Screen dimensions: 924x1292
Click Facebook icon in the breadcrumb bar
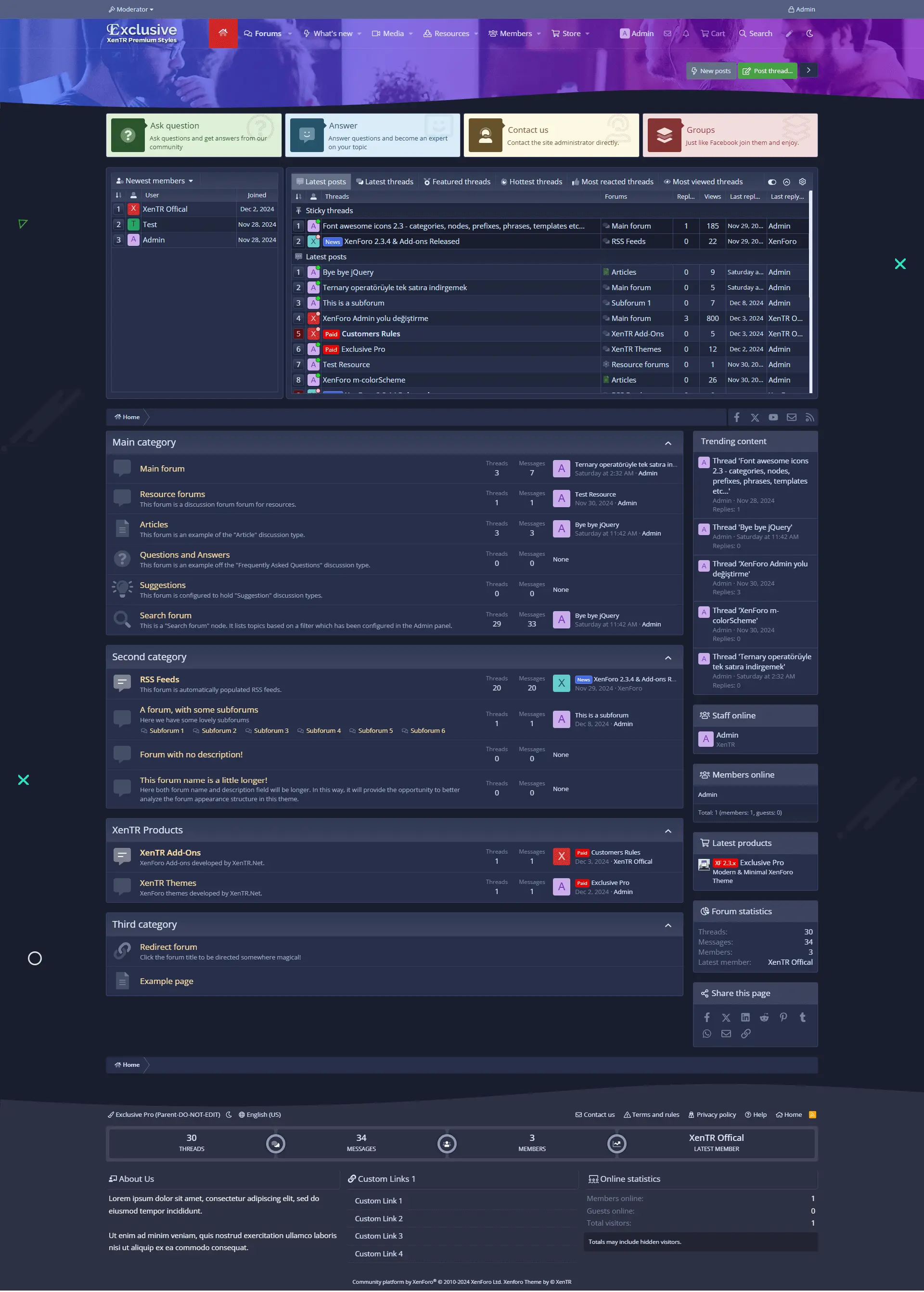(x=736, y=417)
